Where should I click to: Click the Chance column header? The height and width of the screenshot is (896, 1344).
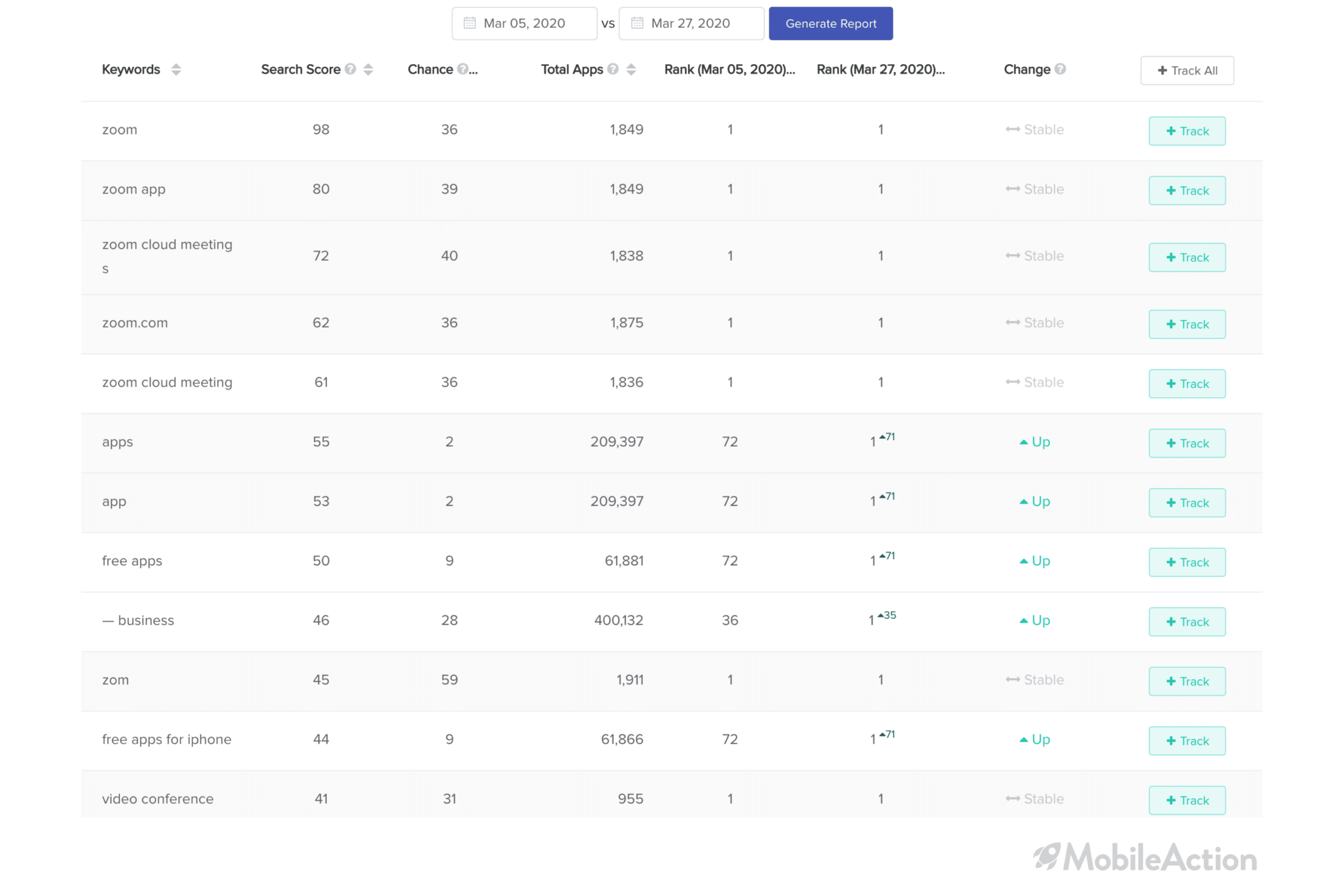pyautogui.click(x=430, y=69)
